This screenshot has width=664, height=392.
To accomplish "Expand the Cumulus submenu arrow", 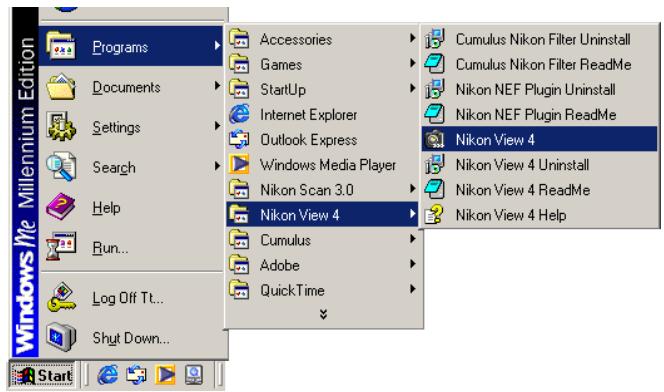I will tap(412, 239).
